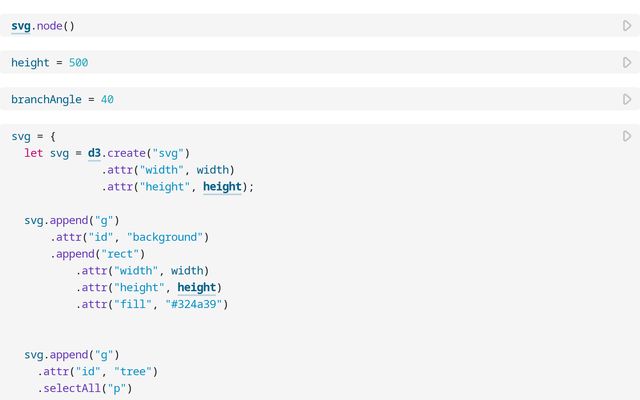
Task: Run the height = 500 cell
Action: [x=627, y=62]
